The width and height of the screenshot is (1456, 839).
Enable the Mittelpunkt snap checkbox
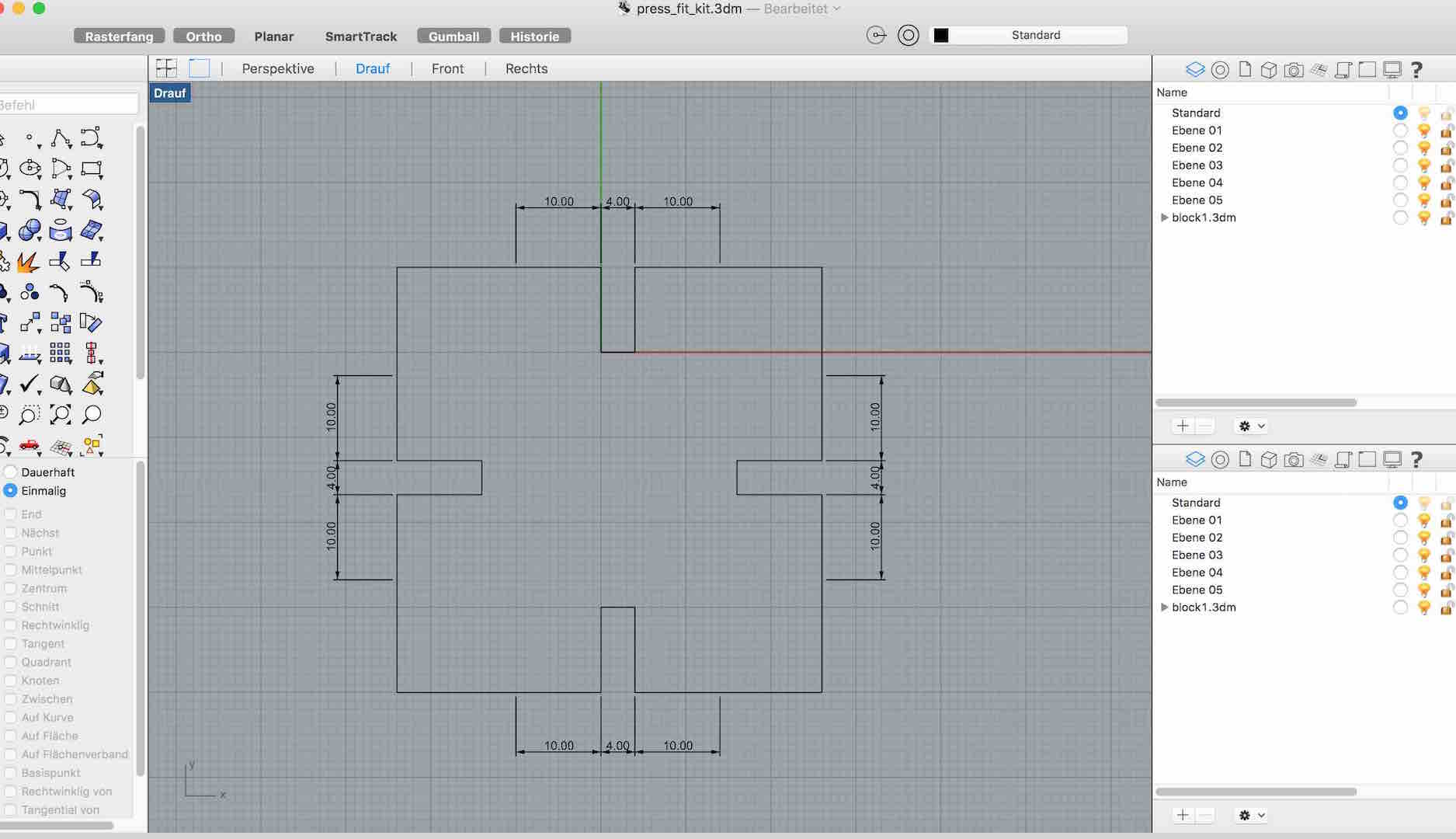[10, 570]
